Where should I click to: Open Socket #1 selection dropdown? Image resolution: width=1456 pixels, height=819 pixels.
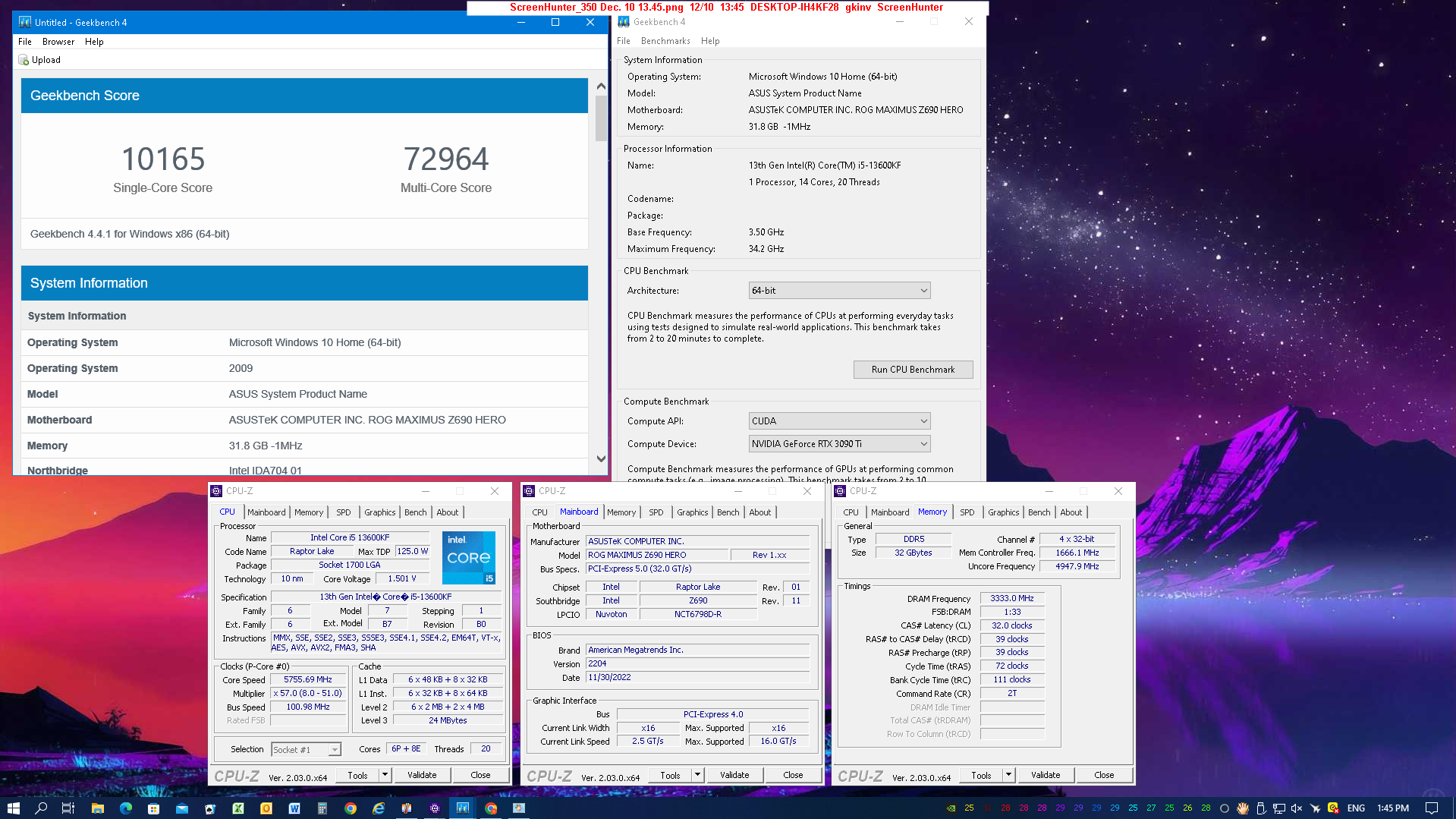coord(307,750)
